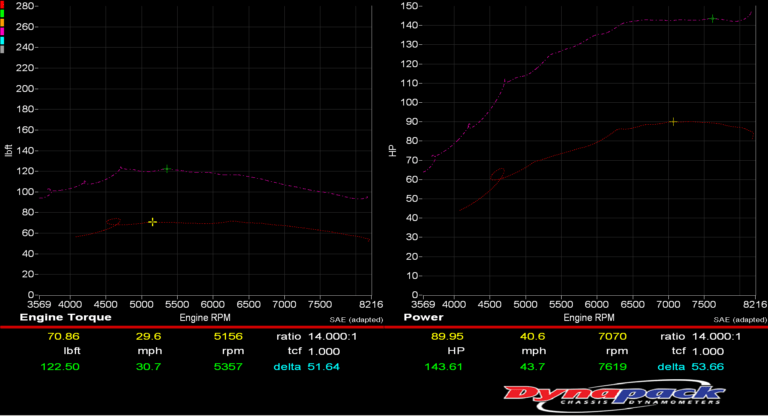Click the Power graph title
768x416 pixels.
coord(423,317)
